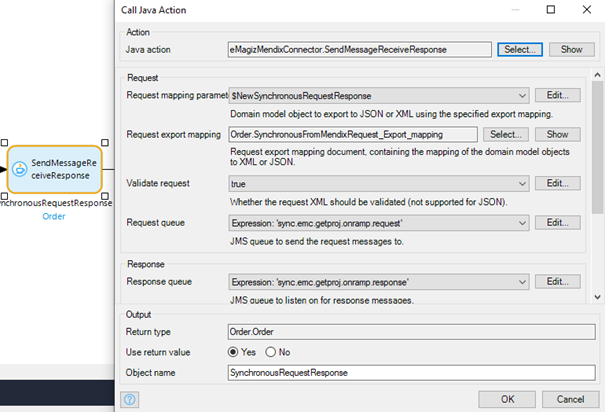This screenshot has width=605, height=412.
Task: Click Edit for Request queue
Action: (x=558, y=223)
